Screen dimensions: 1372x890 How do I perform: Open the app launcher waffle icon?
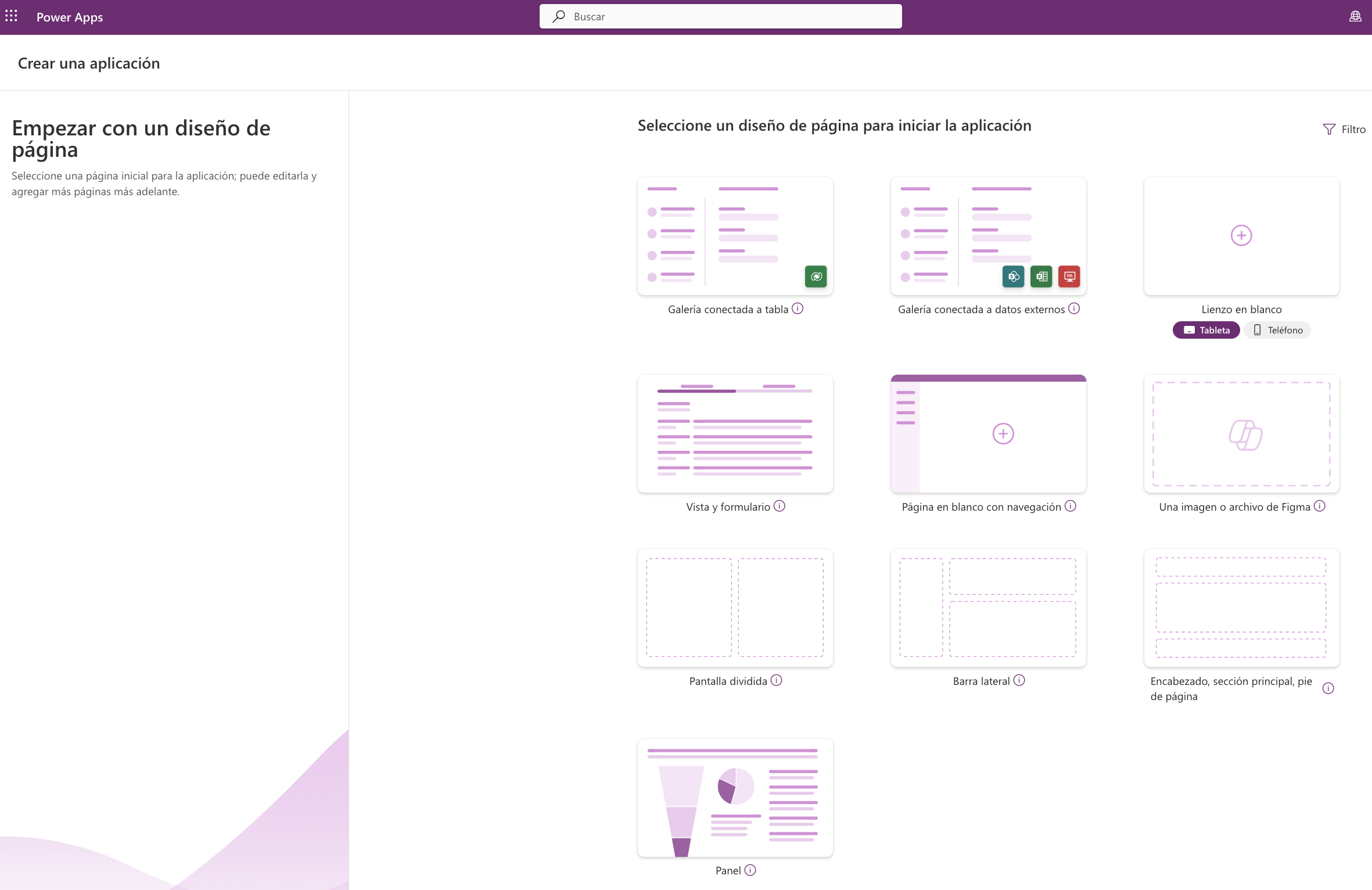pos(11,16)
